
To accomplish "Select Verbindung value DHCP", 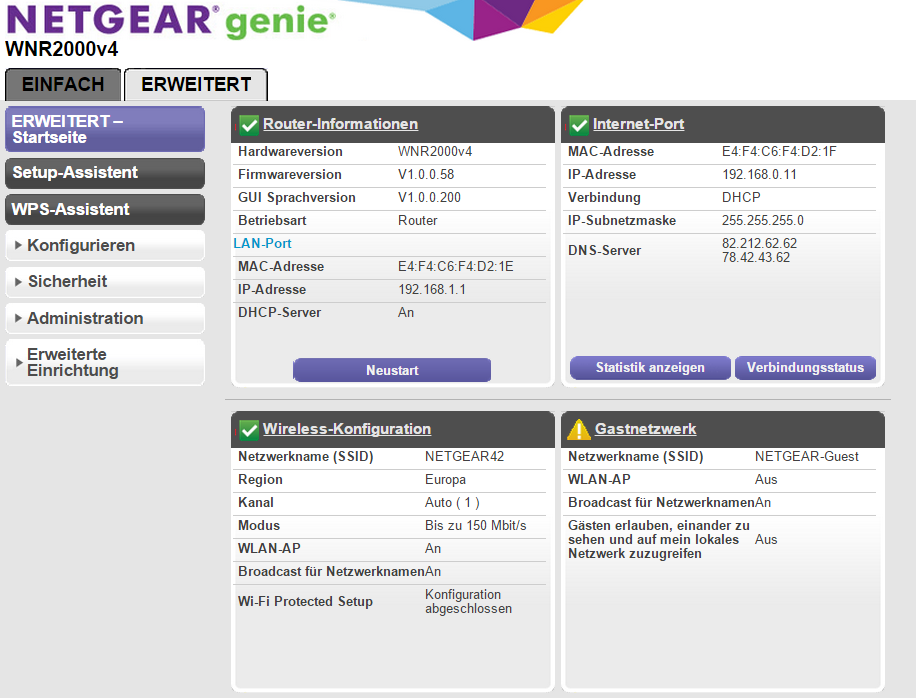I will pos(741,197).
